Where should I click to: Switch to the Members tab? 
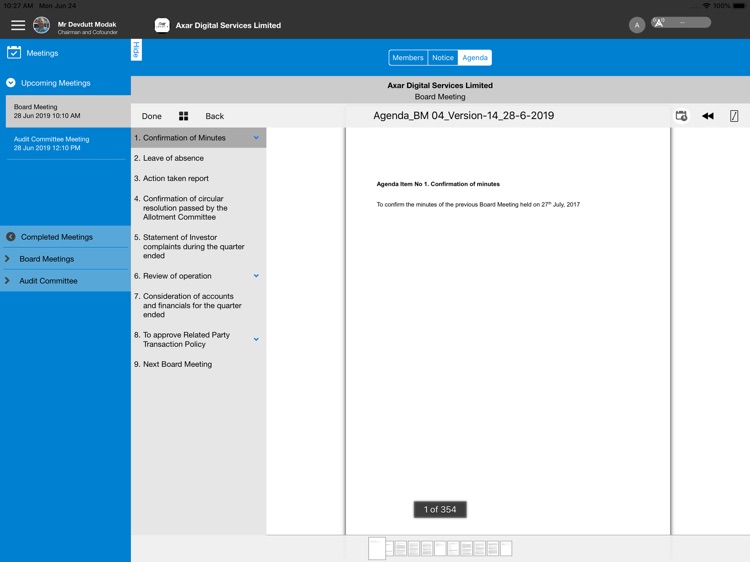point(408,57)
